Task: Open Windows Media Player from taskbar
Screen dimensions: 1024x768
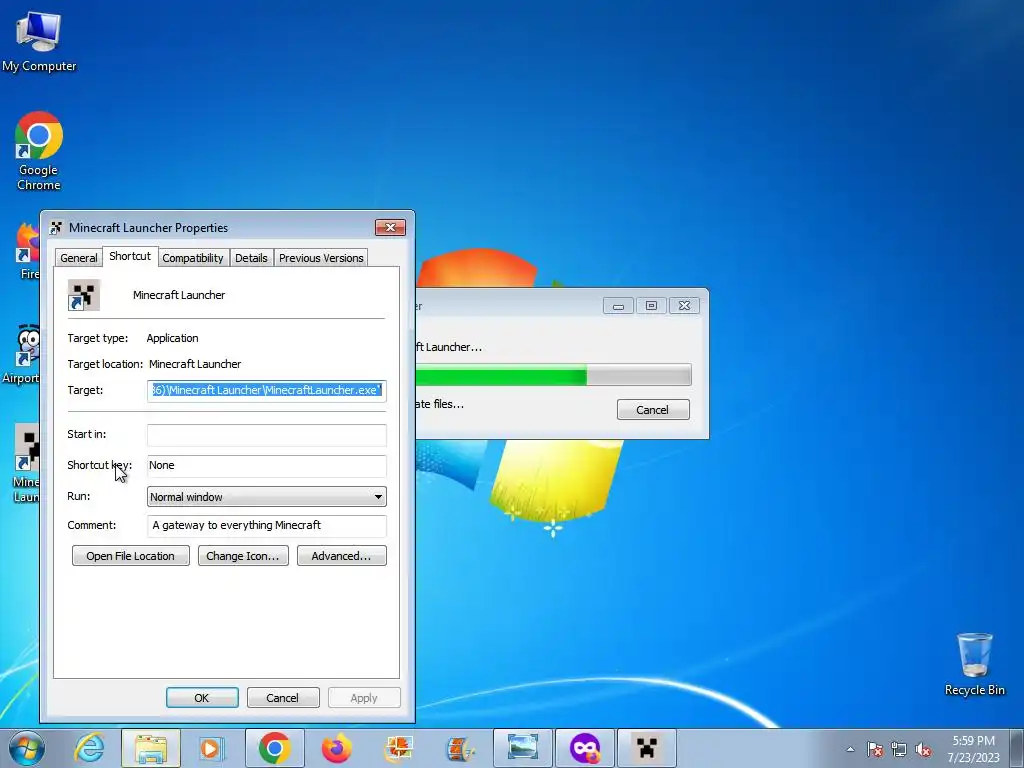Action: (212, 748)
